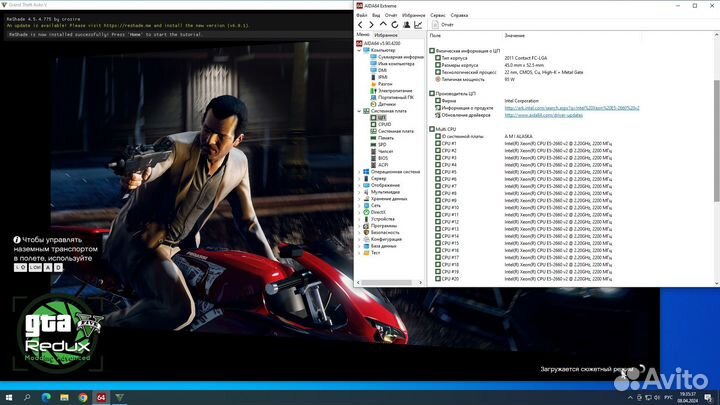The height and width of the screenshot is (405, 720).
Task: Click the up-level arrow in AIDA64 toolbar
Action: [383, 25]
